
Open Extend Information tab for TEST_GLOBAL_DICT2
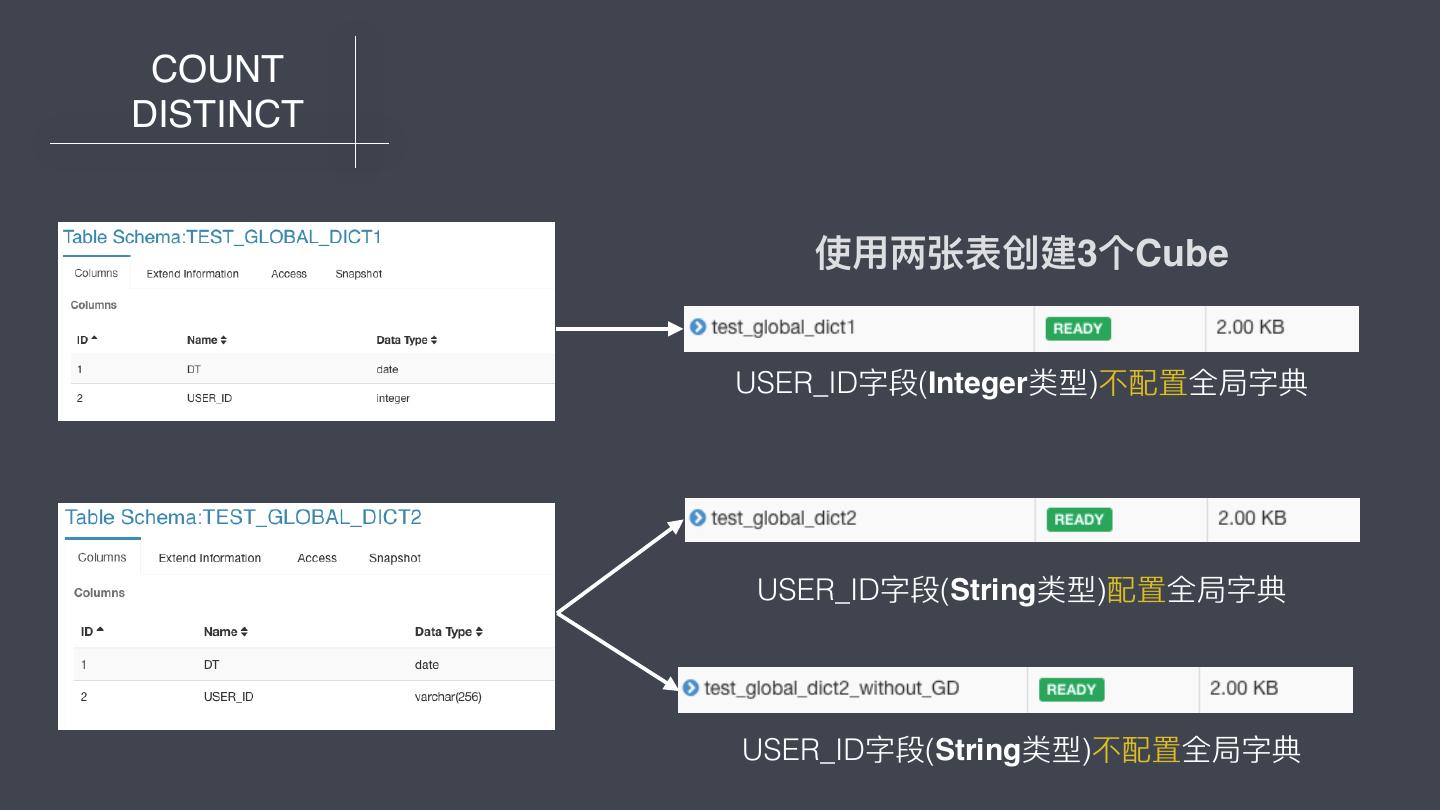(209, 558)
